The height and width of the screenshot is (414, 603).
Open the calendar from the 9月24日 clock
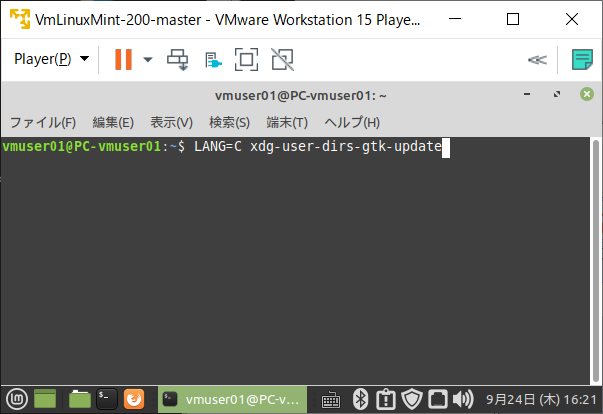coord(541,400)
